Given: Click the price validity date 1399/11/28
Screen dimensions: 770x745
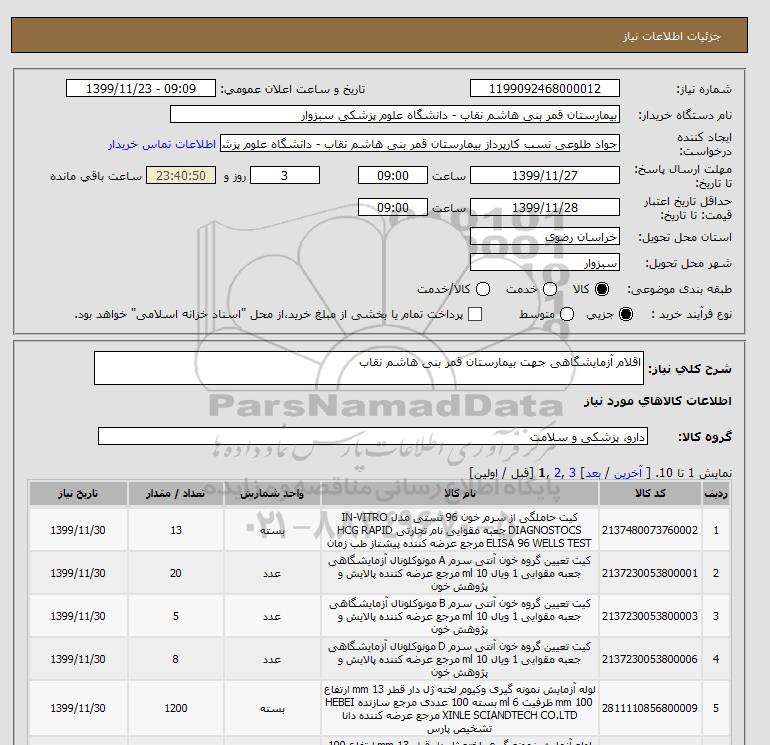Looking at the screenshot, I should 545,207.
